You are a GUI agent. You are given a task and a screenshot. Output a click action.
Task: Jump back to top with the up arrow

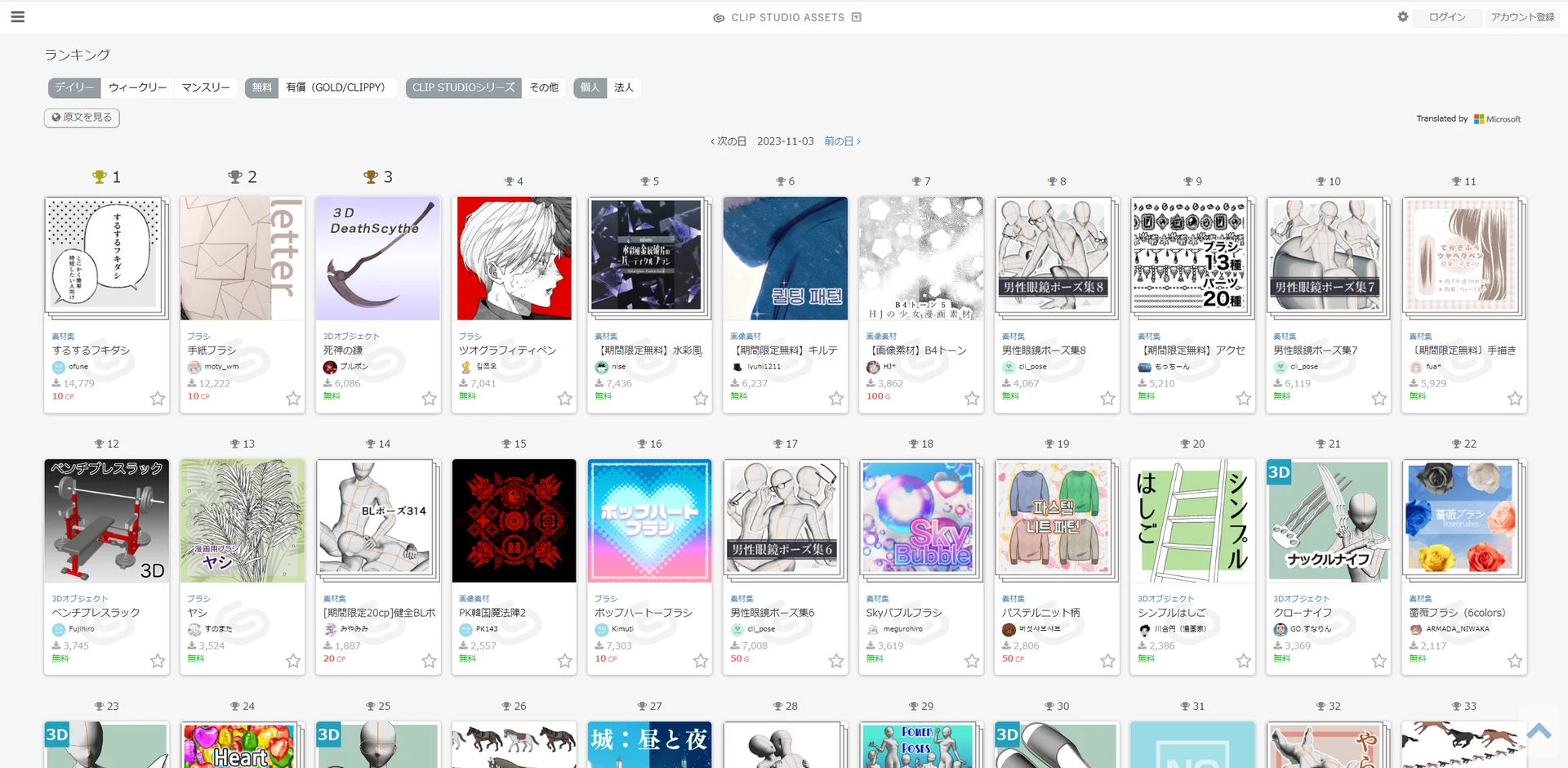[x=1539, y=731]
